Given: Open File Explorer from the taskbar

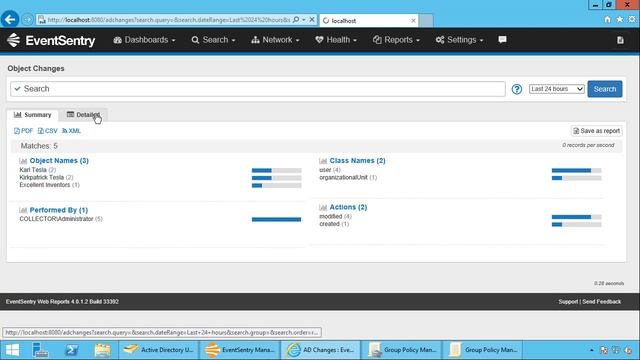Looking at the screenshot, I should (x=102, y=350).
